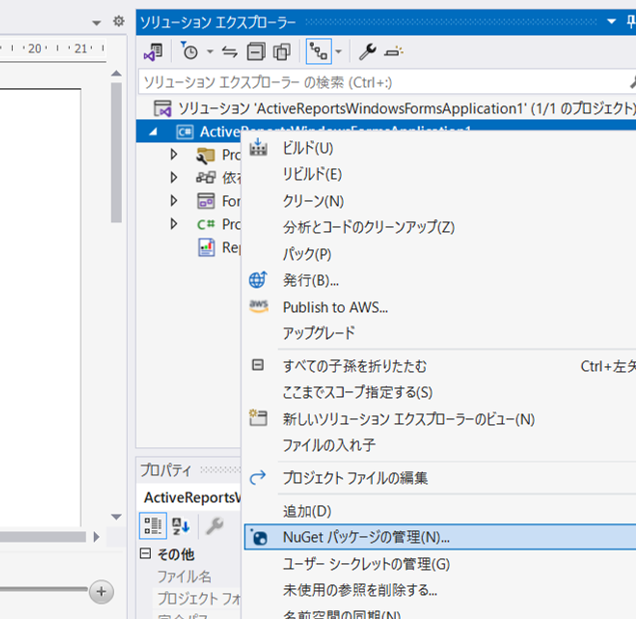Click the dependencies node icon
The height and width of the screenshot is (619, 636).
(206, 178)
